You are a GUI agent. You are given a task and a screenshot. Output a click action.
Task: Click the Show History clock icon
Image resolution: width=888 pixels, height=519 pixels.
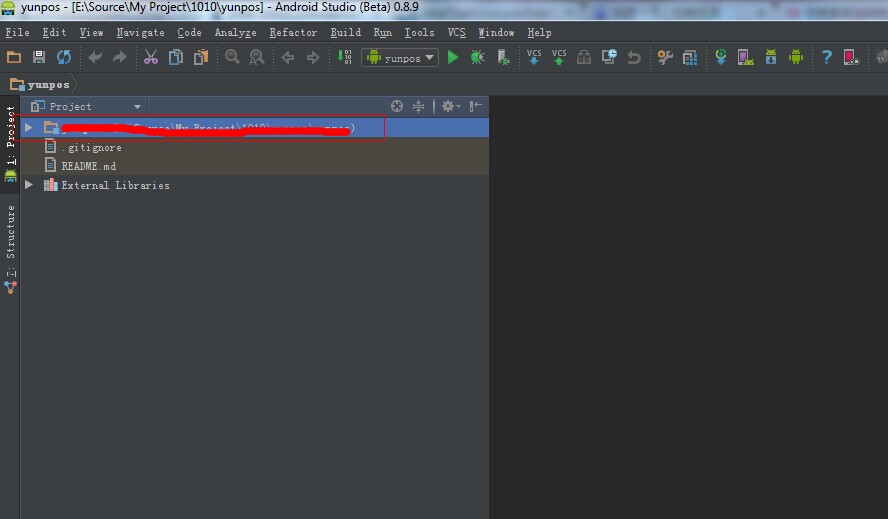[x=609, y=57]
